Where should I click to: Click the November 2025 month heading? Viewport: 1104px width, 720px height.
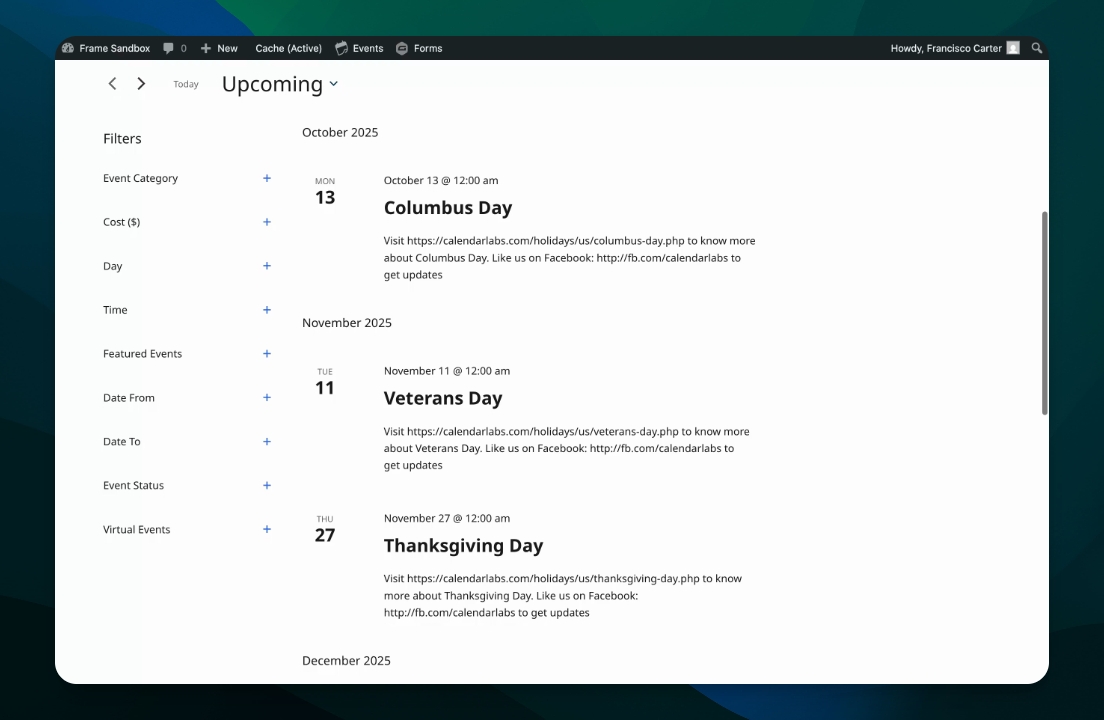pyautogui.click(x=346, y=322)
